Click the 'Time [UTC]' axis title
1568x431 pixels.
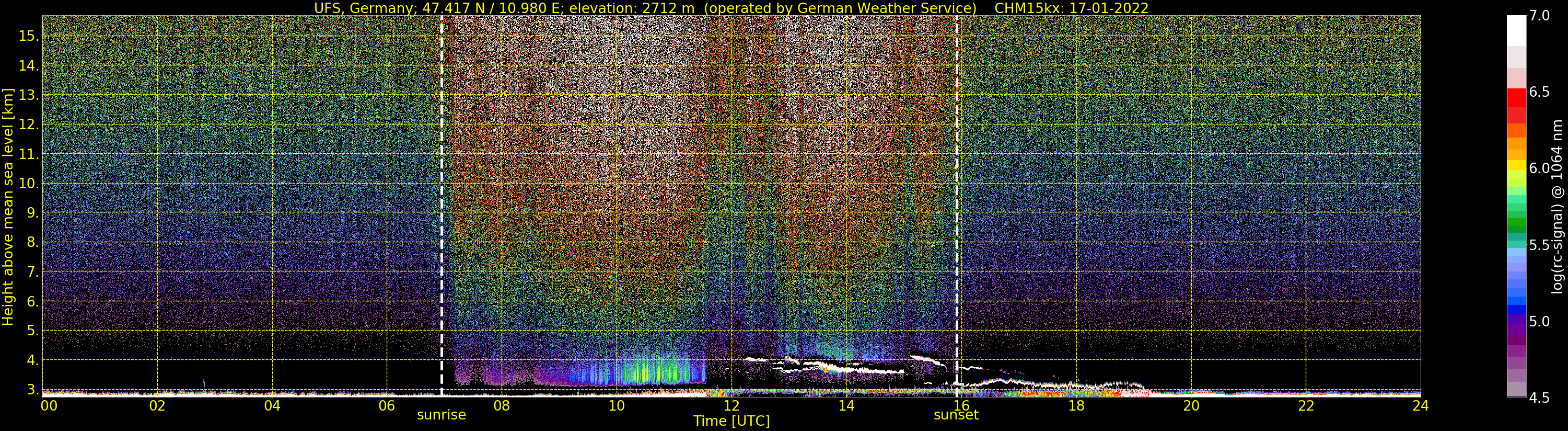pos(731,421)
